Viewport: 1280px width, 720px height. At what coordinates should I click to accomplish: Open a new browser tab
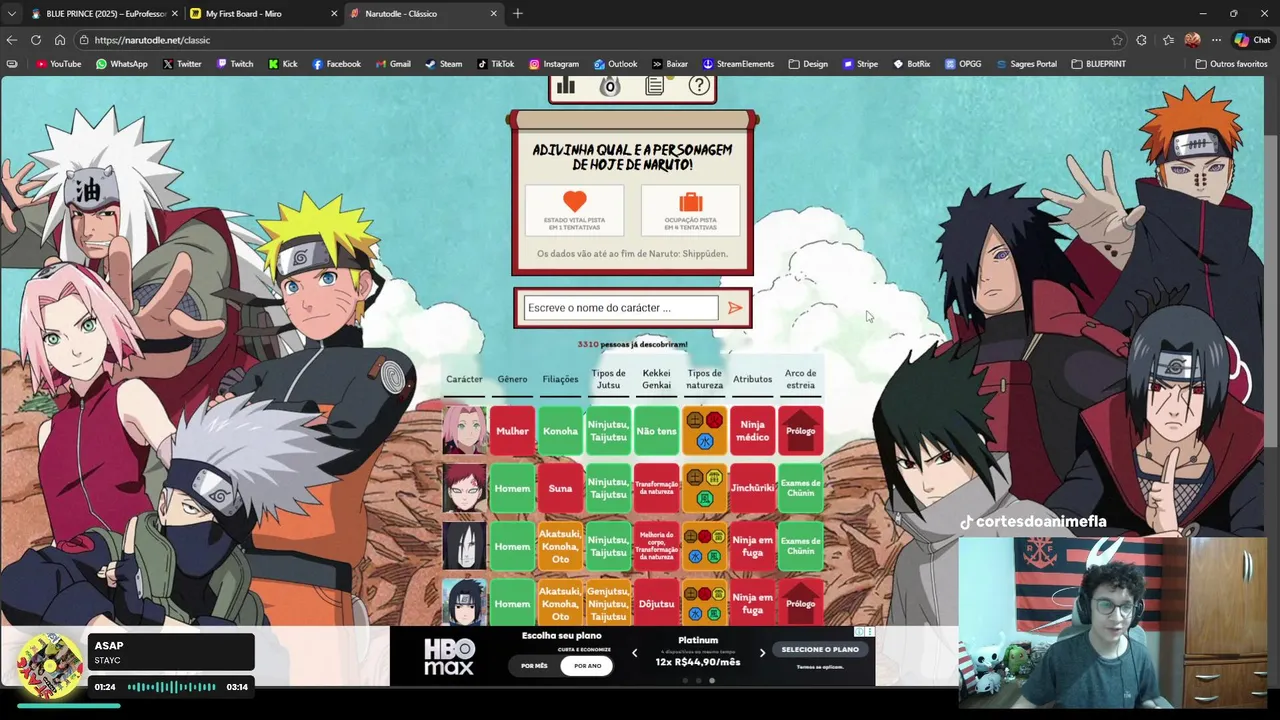click(x=517, y=14)
